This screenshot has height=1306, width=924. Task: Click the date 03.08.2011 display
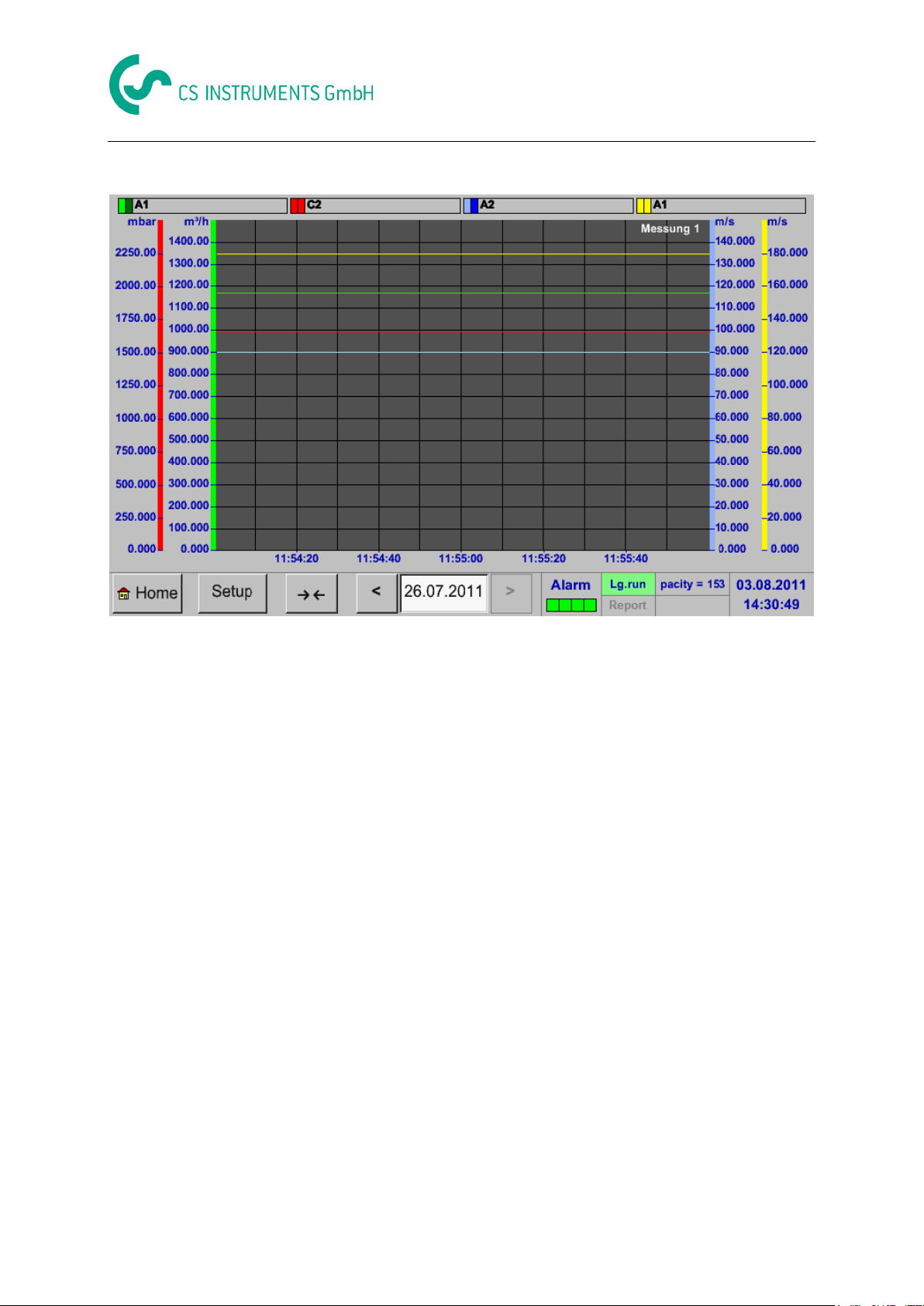tap(771, 585)
